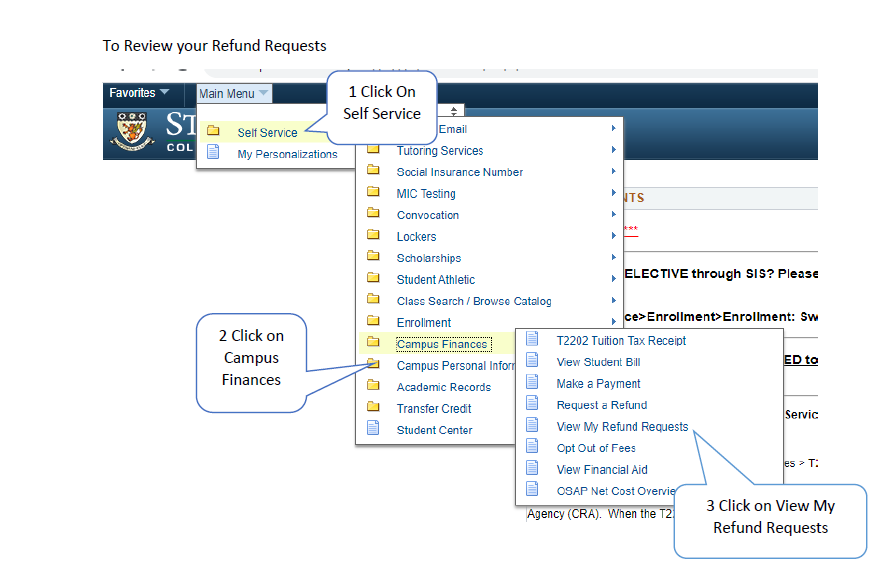
Task: Select Self Service menu entry
Action: [x=267, y=133]
